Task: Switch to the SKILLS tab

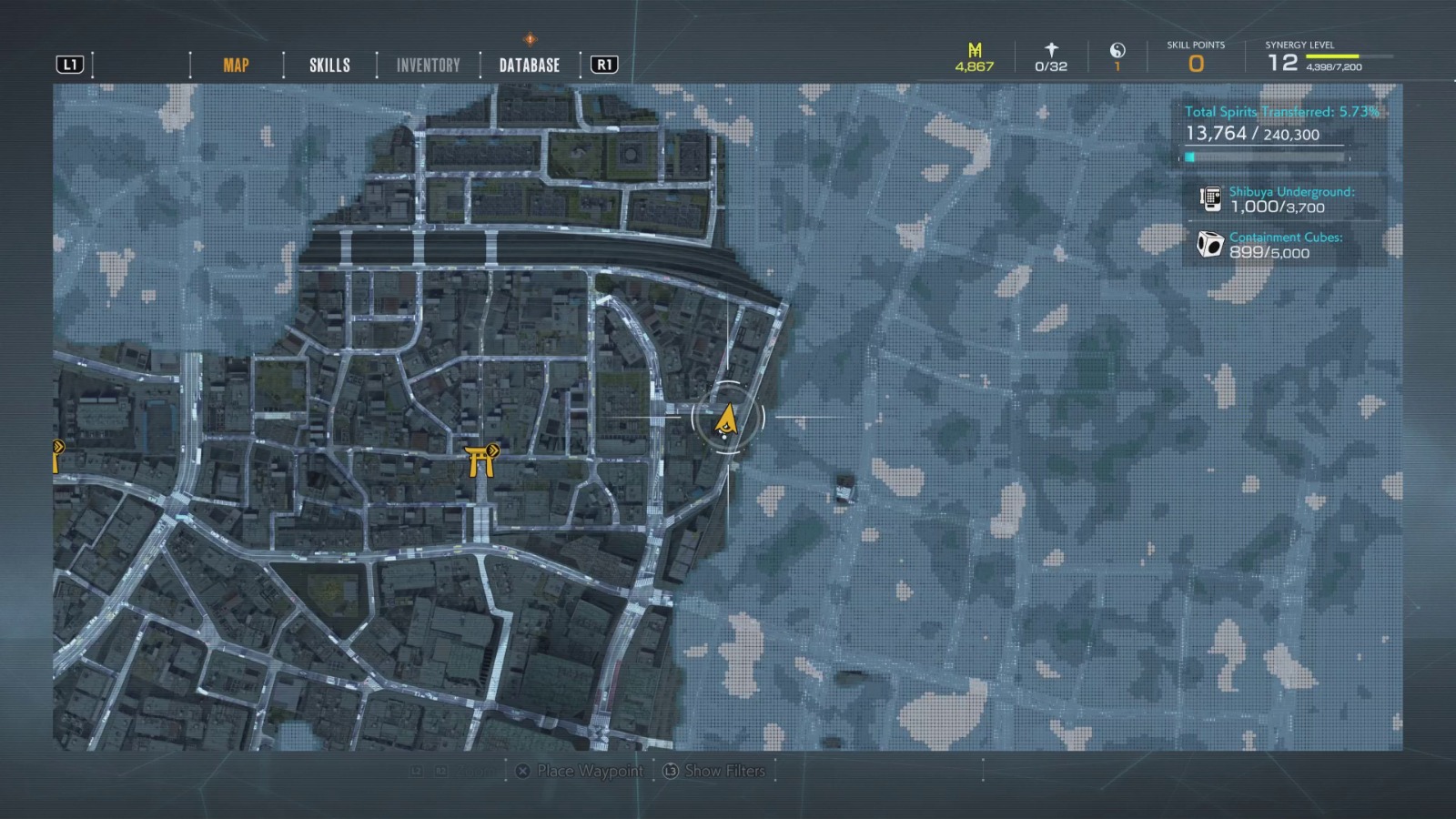Action: (329, 65)
